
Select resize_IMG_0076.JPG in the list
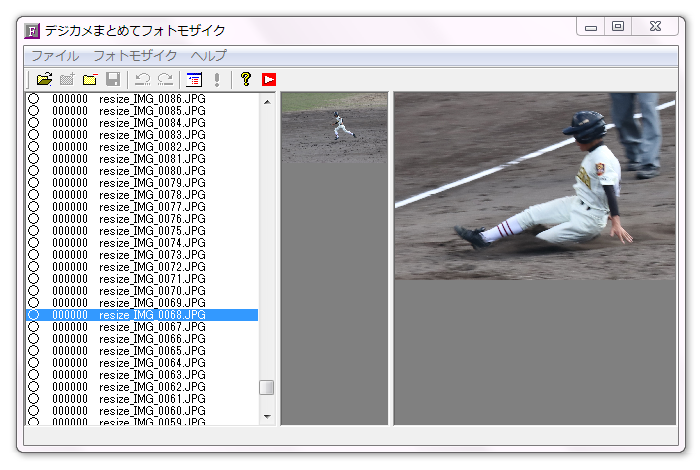point(142,219)
